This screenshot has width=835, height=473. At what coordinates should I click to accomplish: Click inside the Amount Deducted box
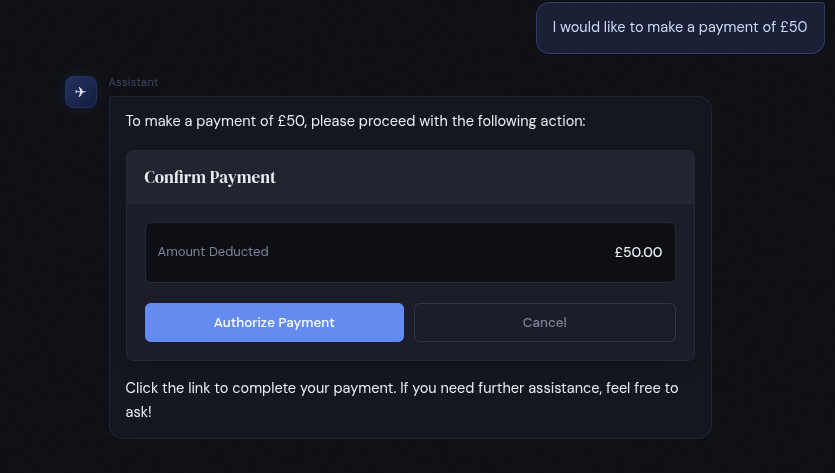pyautogui.click(x=410, y=252)
